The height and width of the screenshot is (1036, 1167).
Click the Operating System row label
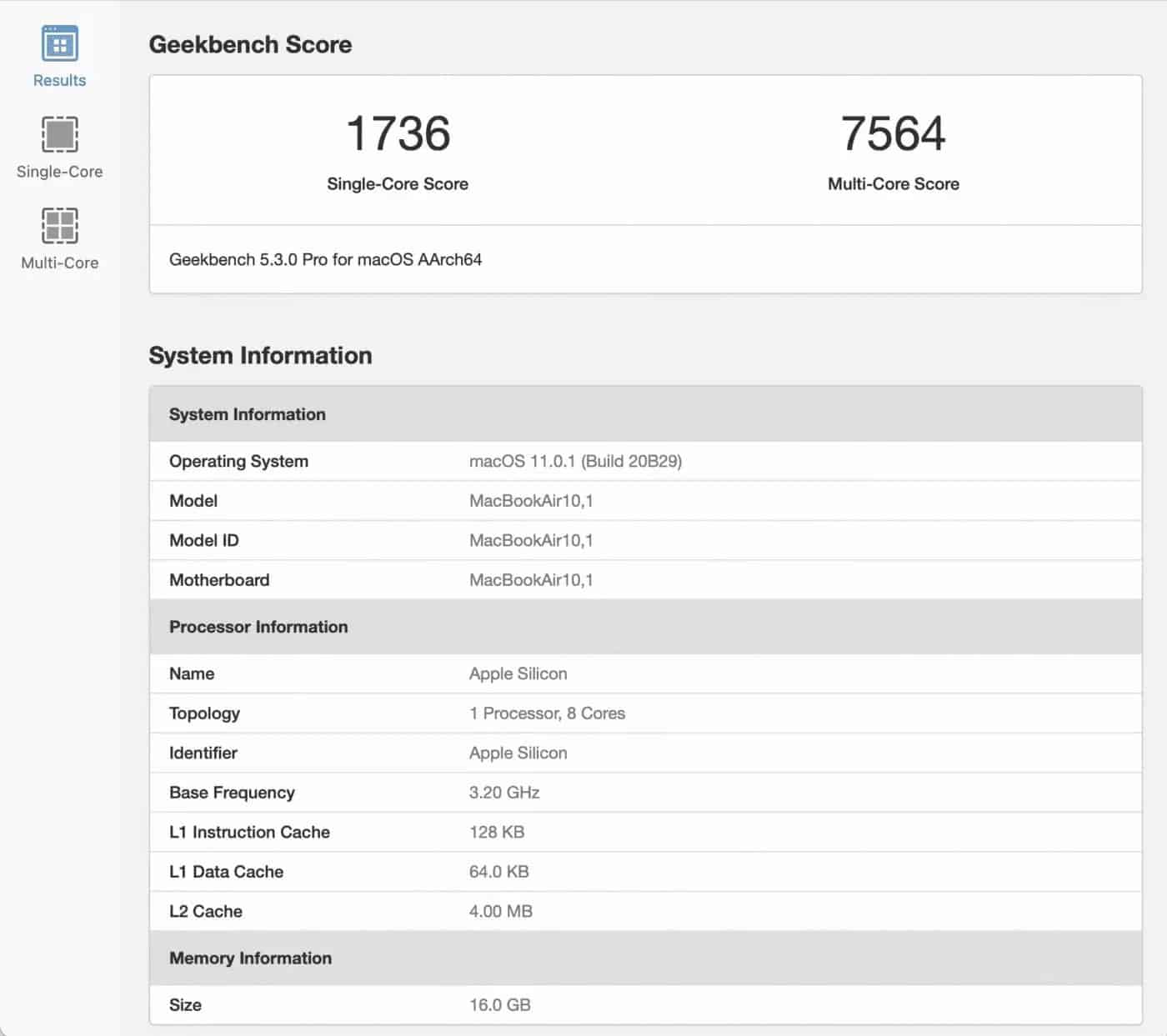[238, 461]
